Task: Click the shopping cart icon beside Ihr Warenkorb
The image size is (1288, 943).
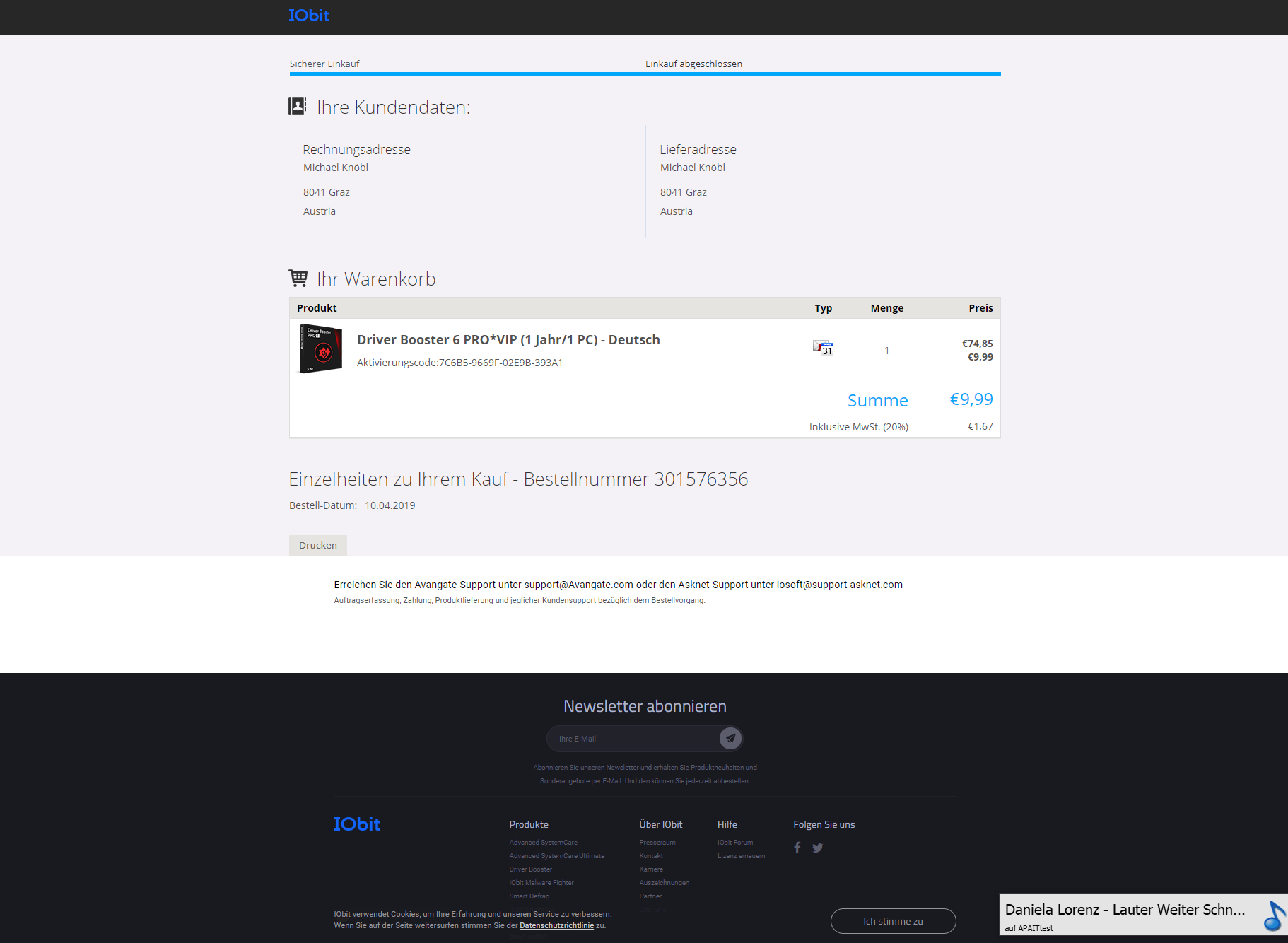Action: pyautogui.click(x=298, y=278)
